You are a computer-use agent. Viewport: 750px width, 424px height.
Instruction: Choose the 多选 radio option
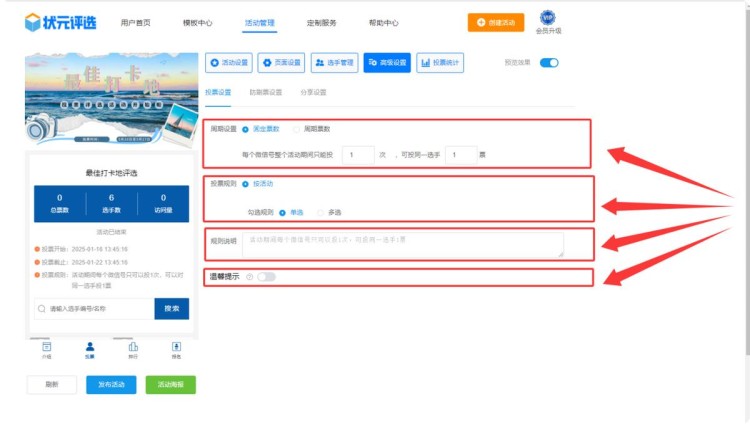coord(320,212)
